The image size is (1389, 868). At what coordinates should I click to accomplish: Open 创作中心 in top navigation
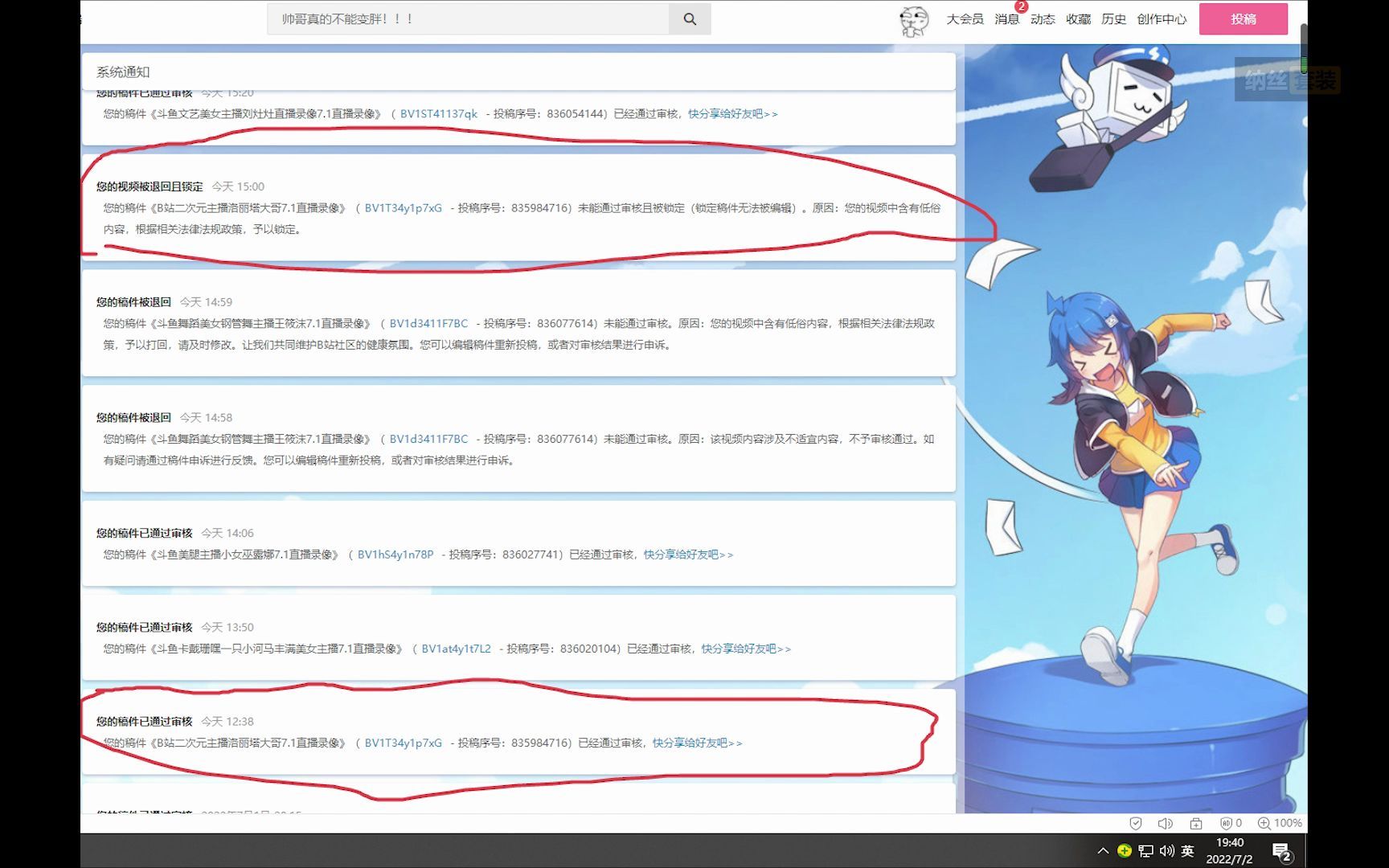(1162, 19)
